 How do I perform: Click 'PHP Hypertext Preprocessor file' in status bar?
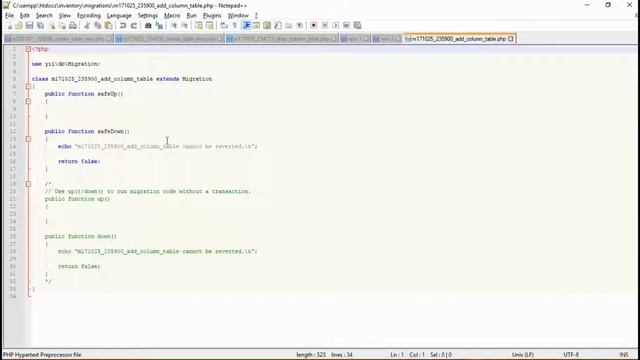coord(42,355)
